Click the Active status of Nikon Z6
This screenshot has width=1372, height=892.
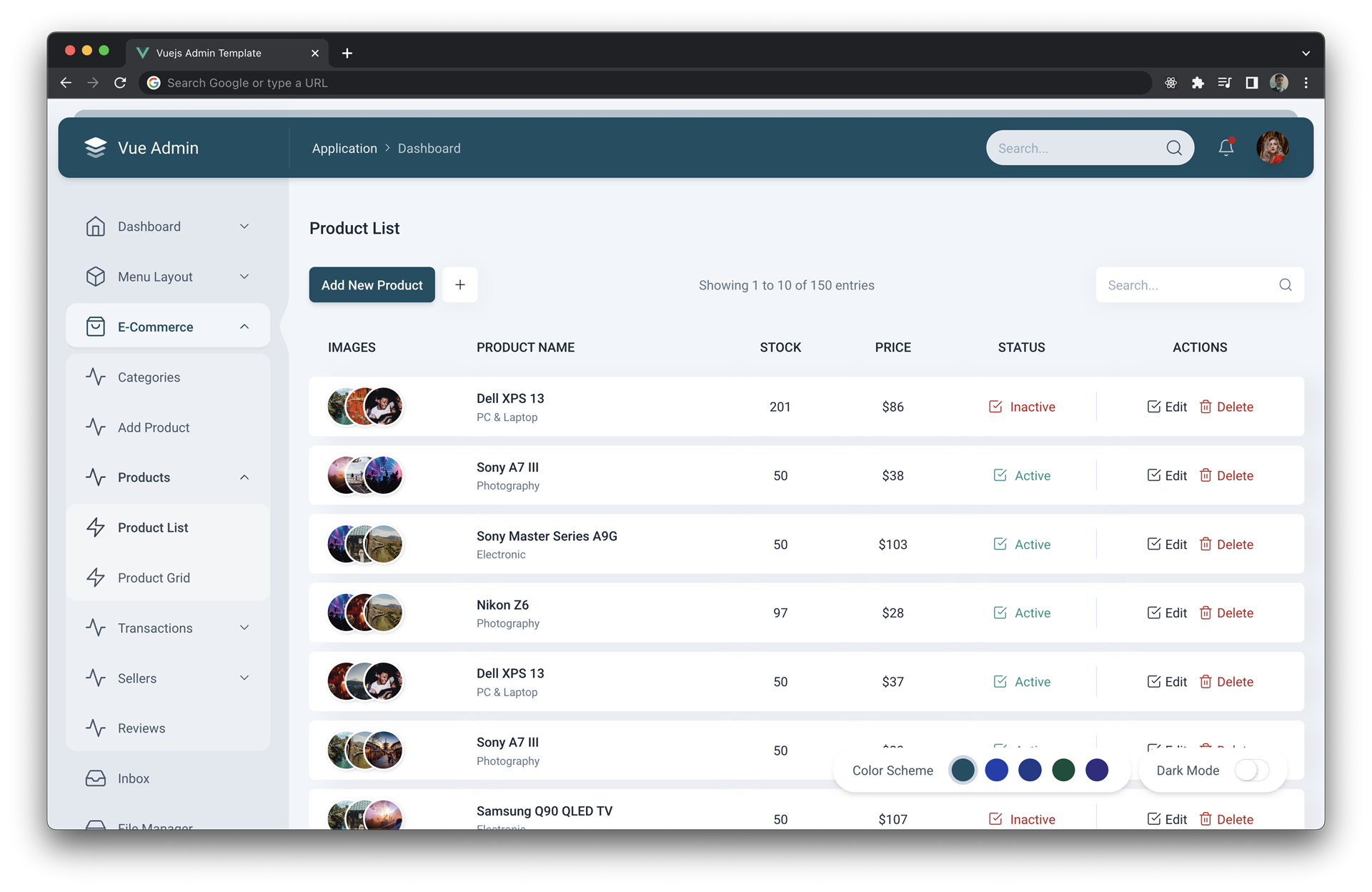pos(1022,613)
